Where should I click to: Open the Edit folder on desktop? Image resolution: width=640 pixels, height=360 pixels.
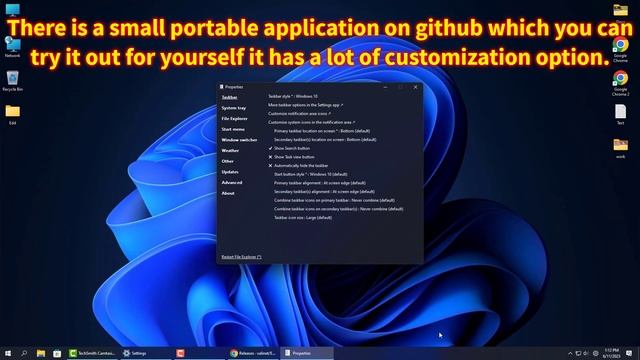point(13,114)
